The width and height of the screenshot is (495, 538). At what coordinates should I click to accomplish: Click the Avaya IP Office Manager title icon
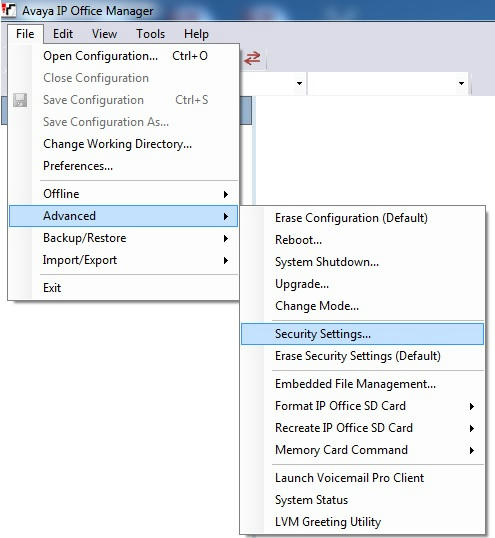[9, 10]
